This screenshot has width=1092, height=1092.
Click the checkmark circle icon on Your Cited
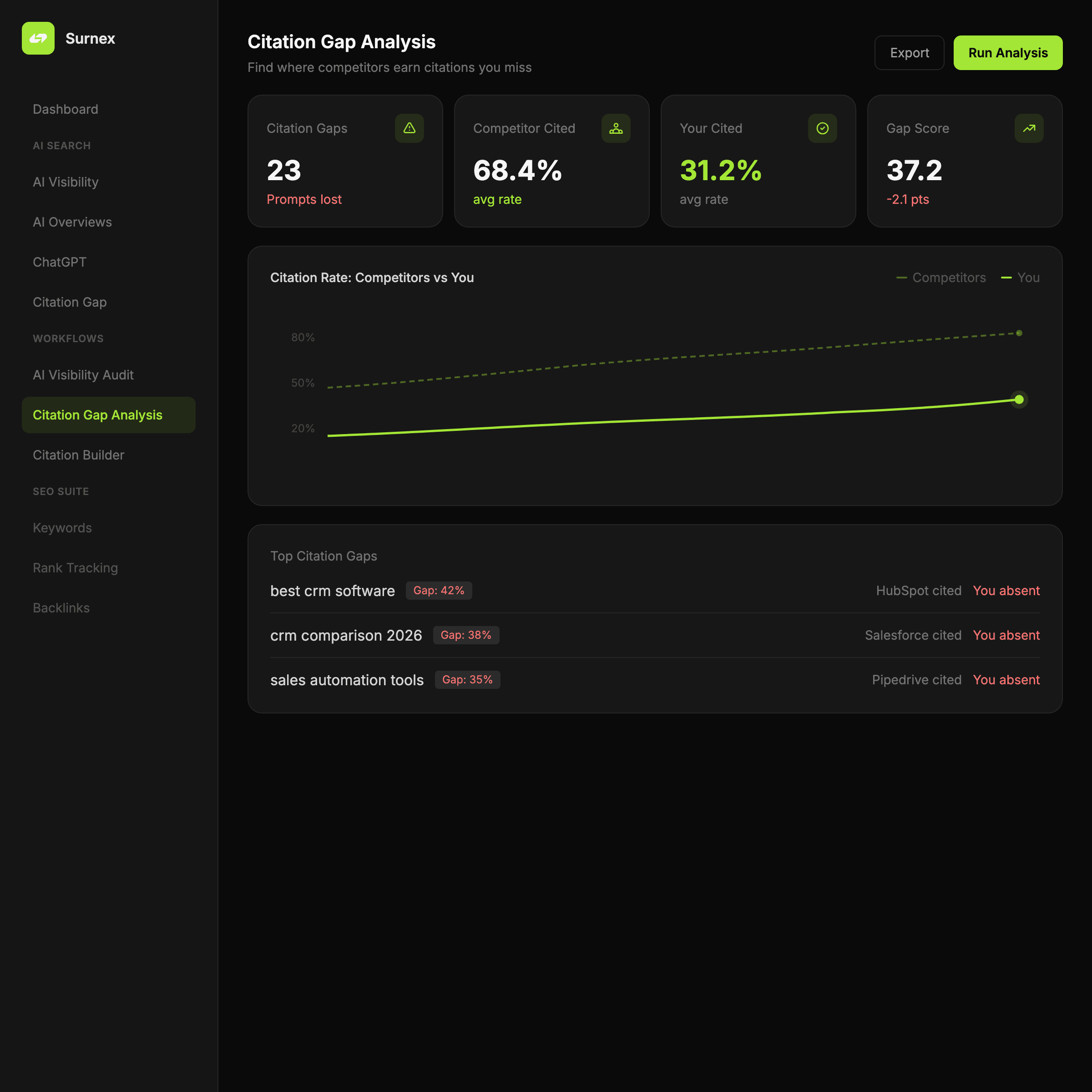point(822,128)
